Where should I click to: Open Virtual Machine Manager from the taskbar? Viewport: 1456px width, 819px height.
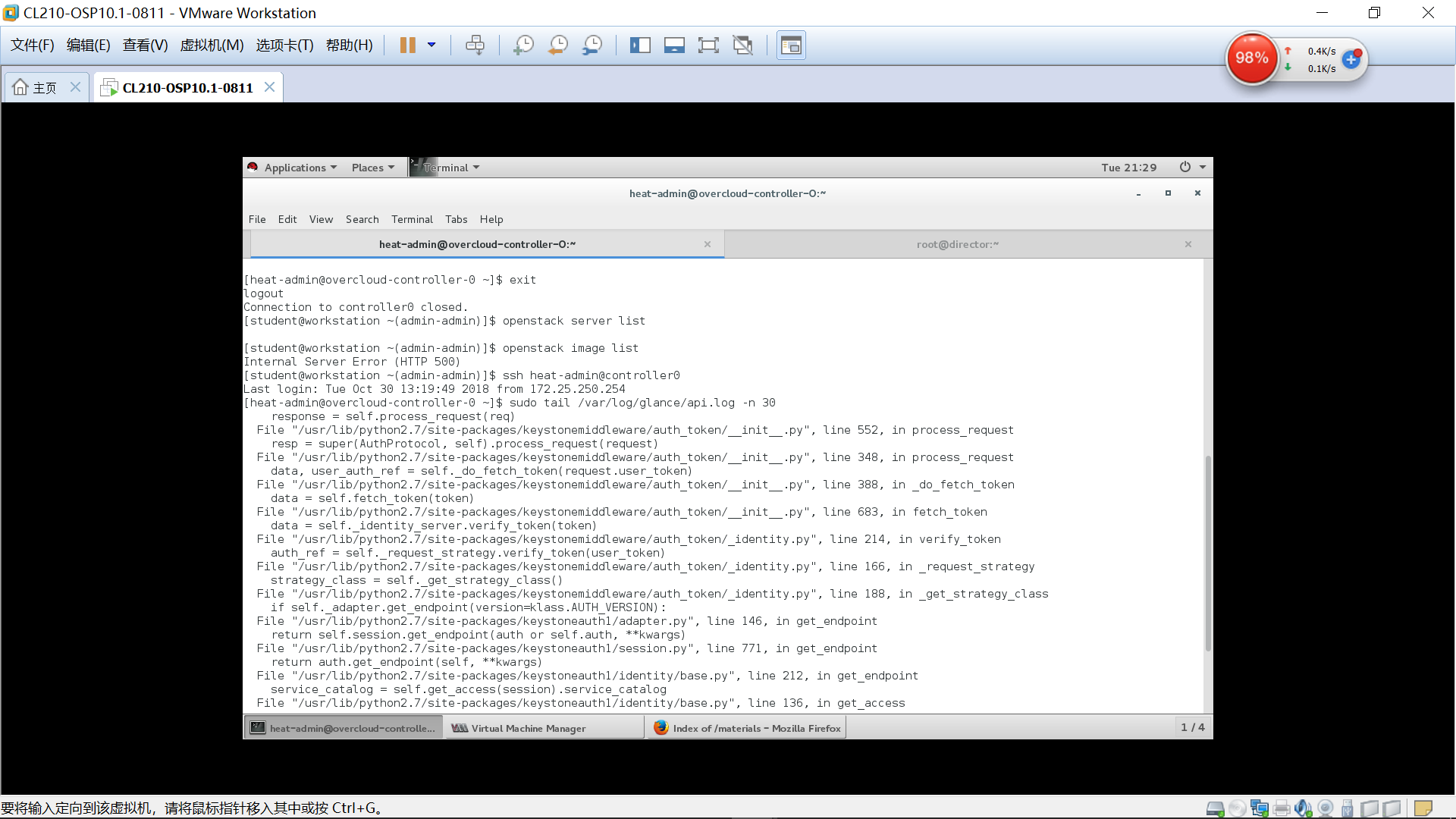click(544, 727)
